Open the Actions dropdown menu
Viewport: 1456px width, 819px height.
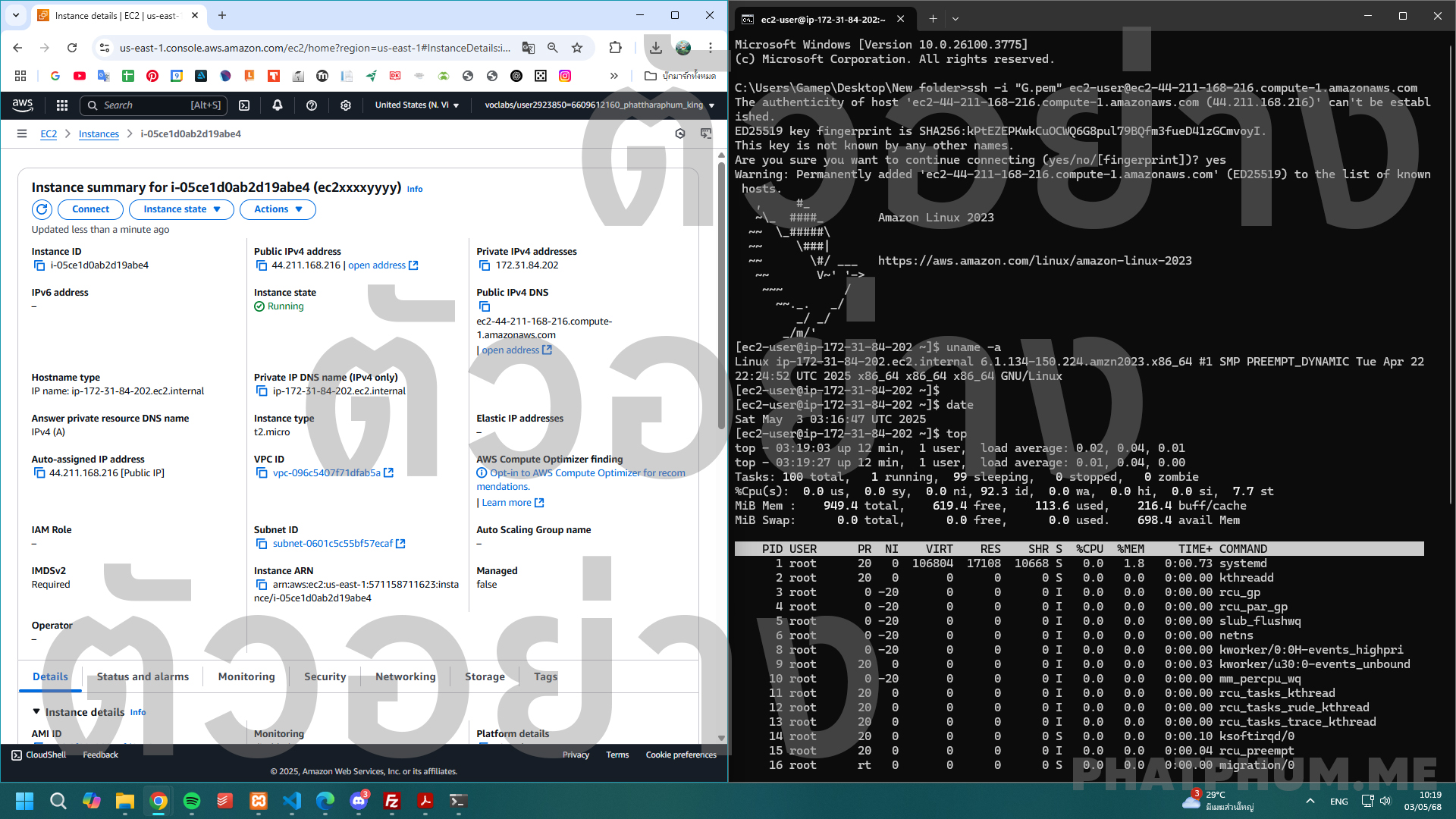tap(278, 209)
